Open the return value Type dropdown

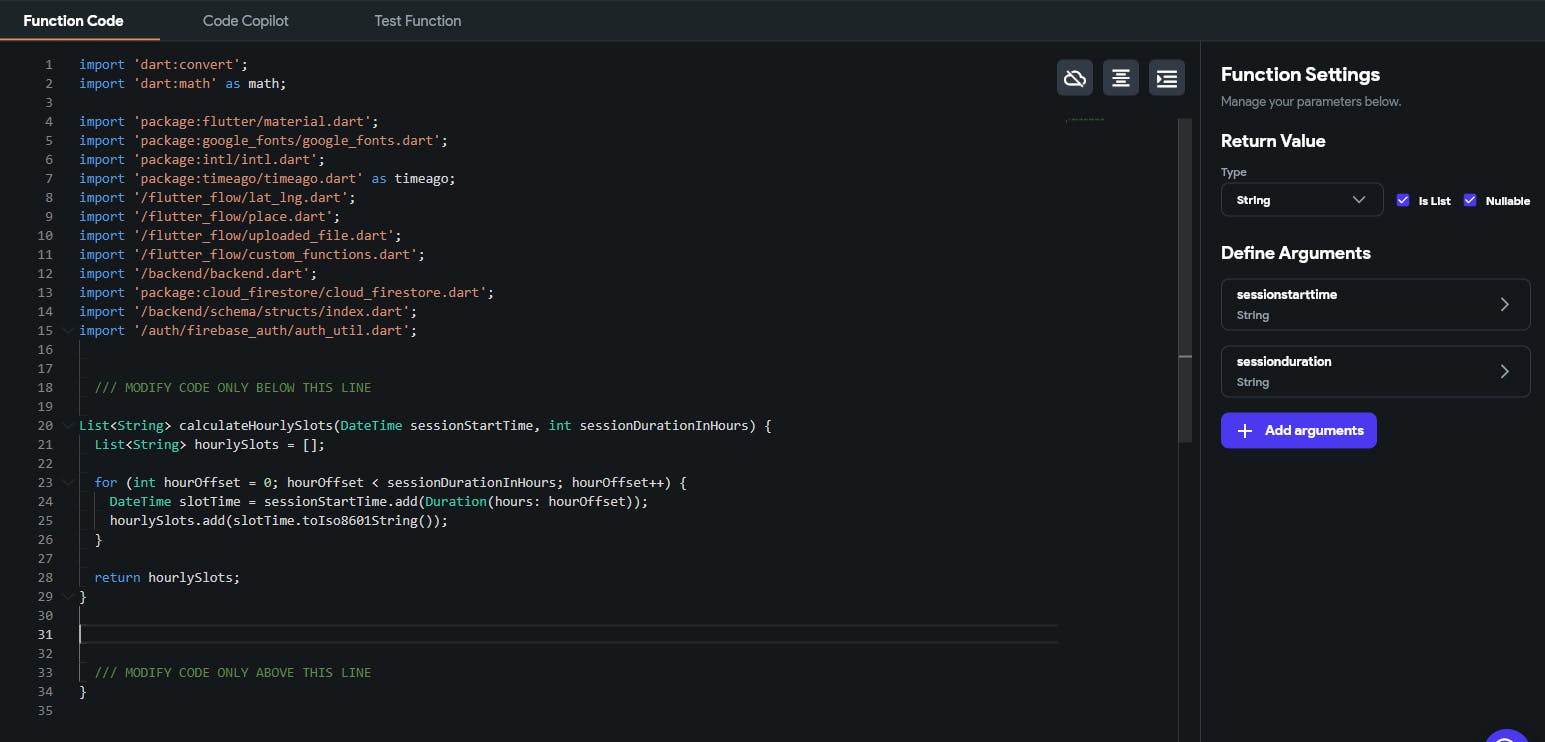pos(1301,200)
